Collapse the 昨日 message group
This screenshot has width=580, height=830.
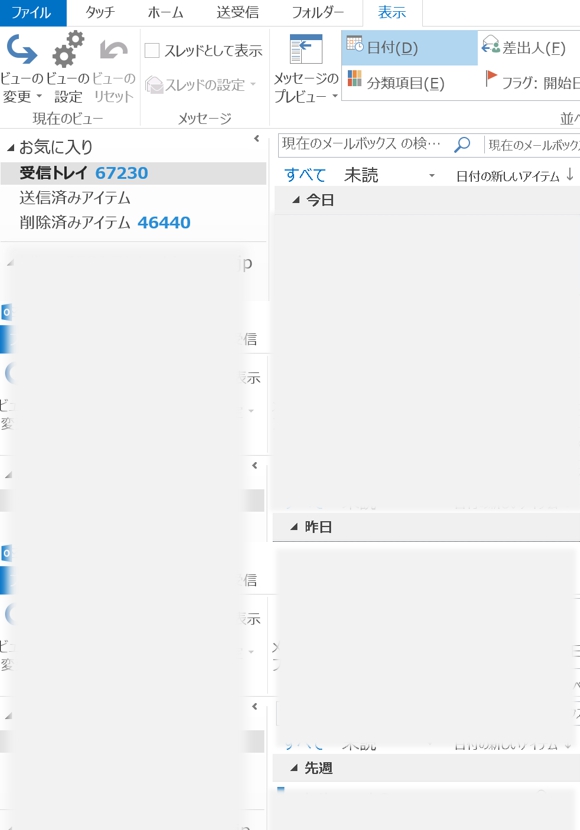coord(294,527)
